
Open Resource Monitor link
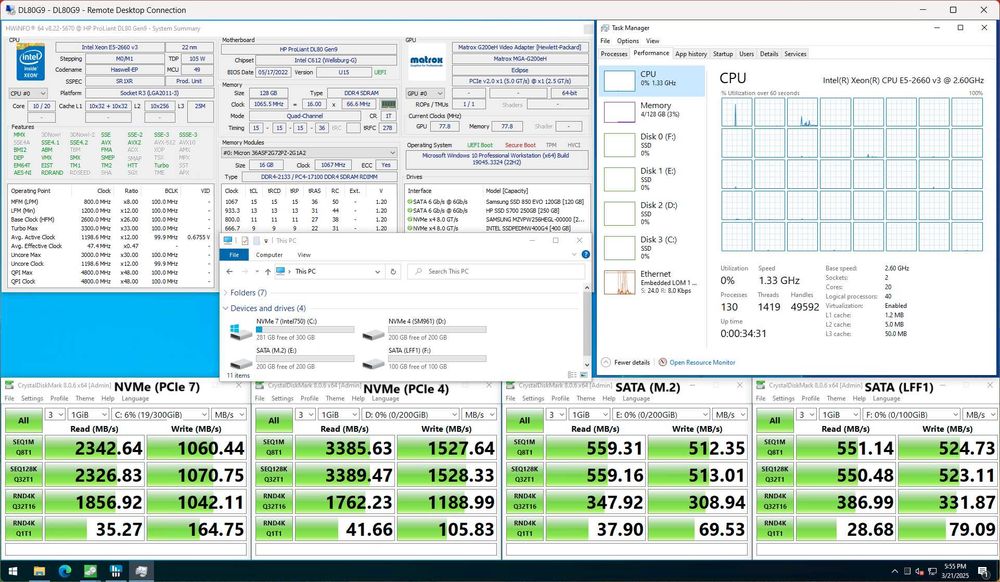(702, 363)
